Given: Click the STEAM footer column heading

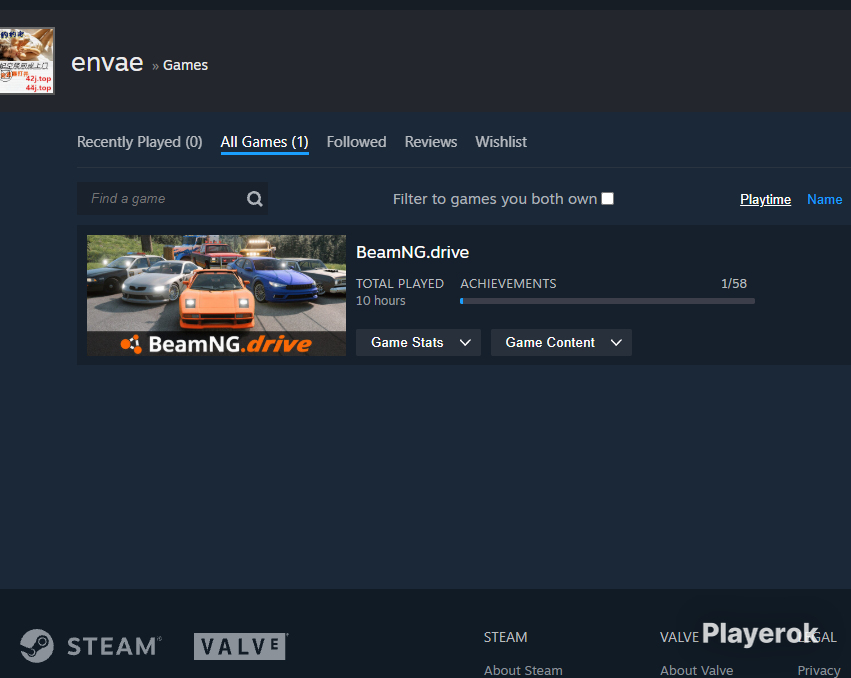Looking at the screenshot, I should click(x=505, y=637).
